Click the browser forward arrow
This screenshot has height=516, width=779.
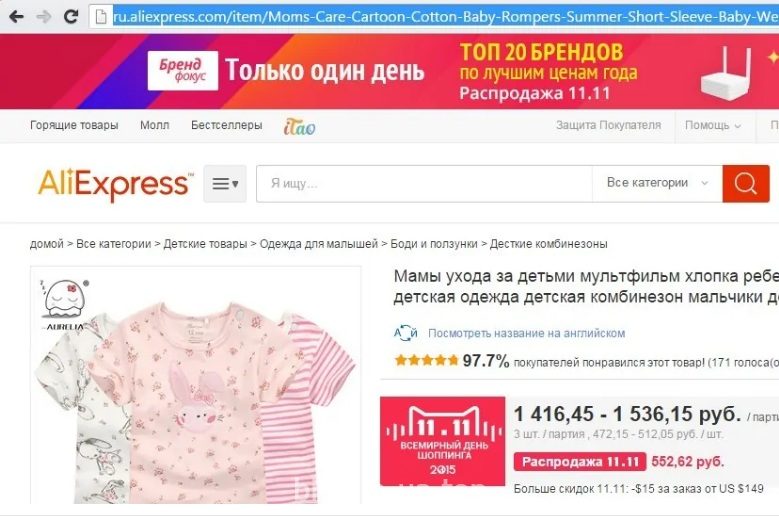point(44,17)
